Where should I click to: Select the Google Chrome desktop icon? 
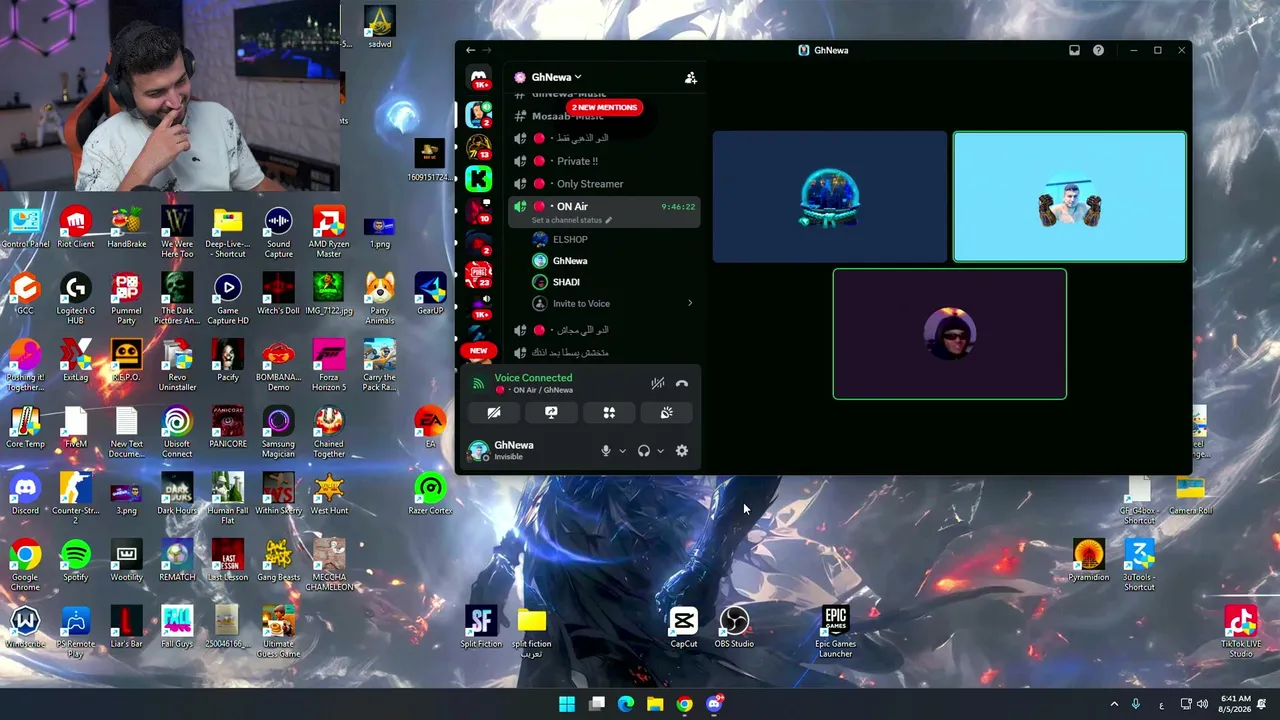(x=25, y=566)
